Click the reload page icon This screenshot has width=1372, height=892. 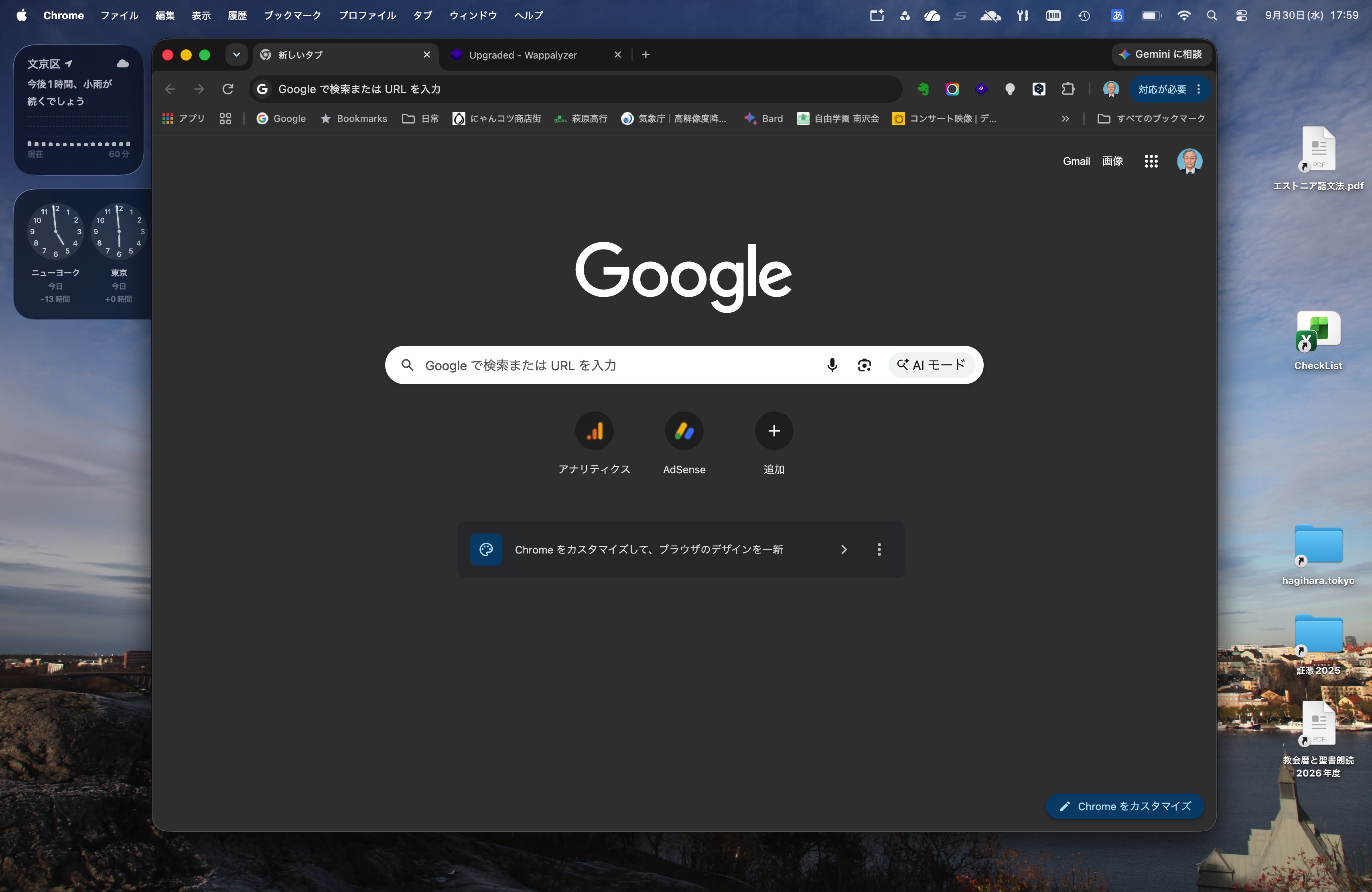(x=228, y=89)
